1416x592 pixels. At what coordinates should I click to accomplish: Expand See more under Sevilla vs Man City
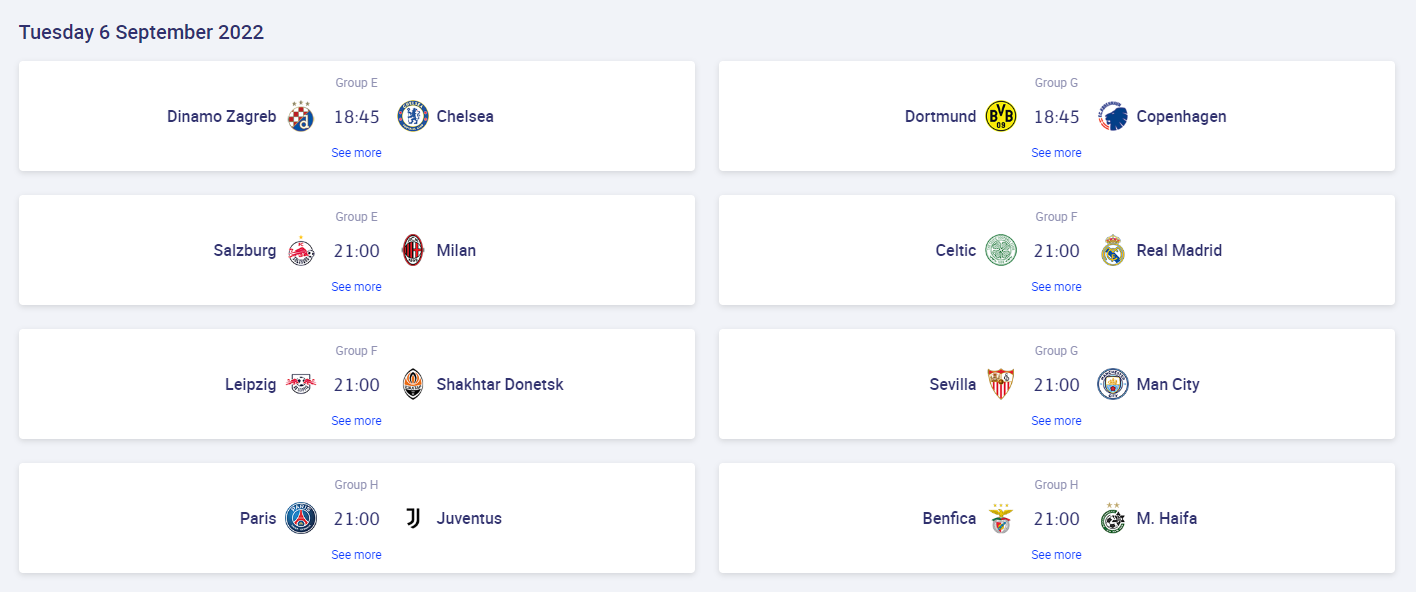pyautogui.click(x=1057, y=421)
